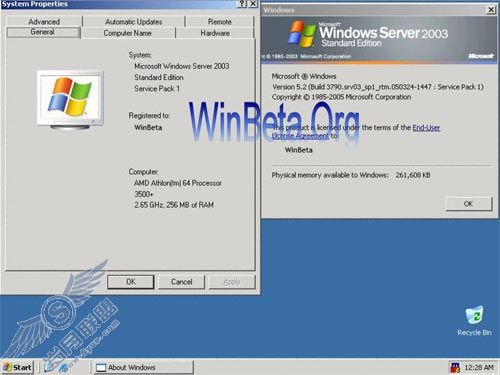Click "2.65 GHz, 256 MB of RAM" text

pyautogui.click(x=174, y=205)
